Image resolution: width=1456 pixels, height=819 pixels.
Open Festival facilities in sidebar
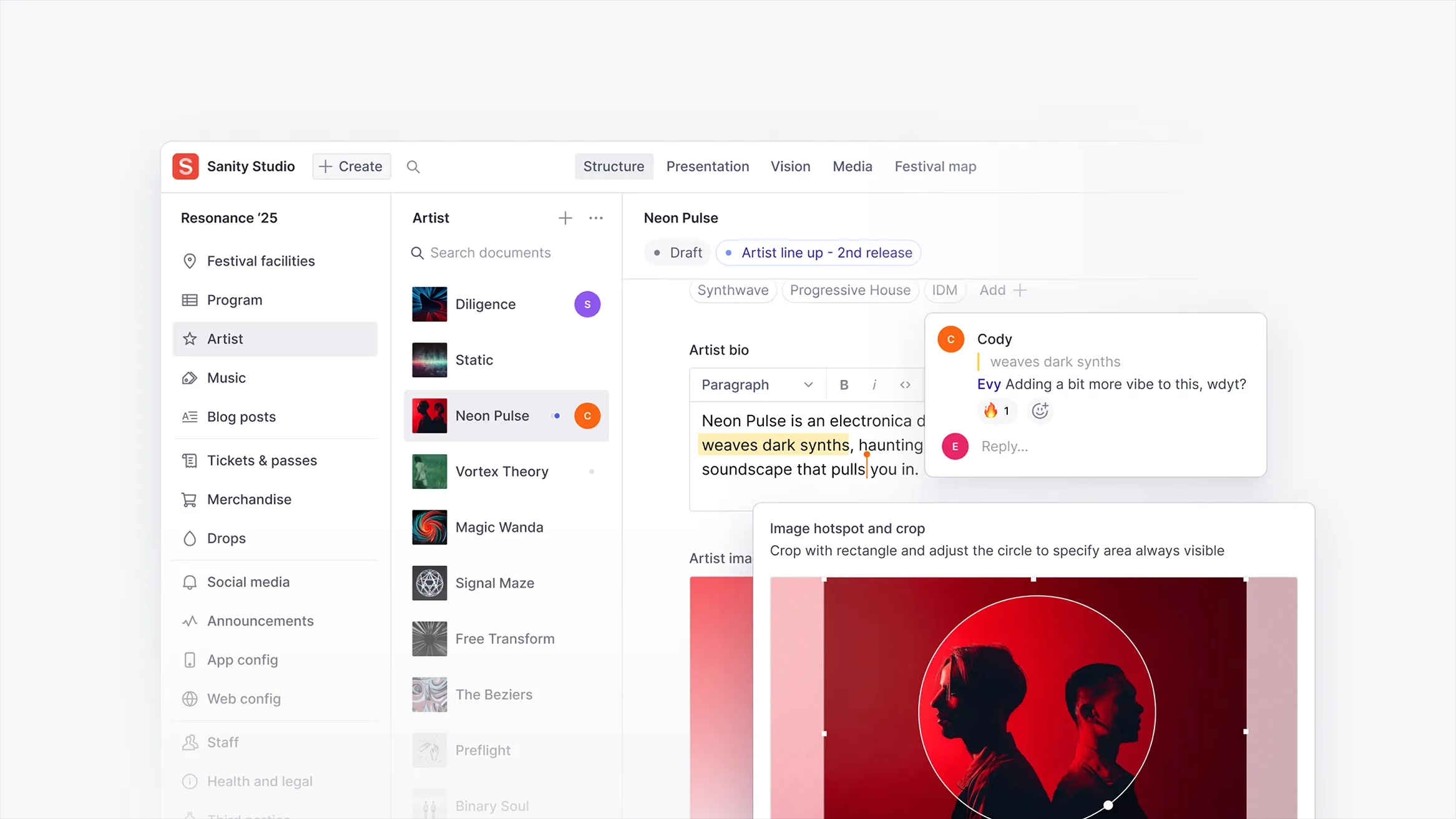pyautogui.click(x=275, y=261)
